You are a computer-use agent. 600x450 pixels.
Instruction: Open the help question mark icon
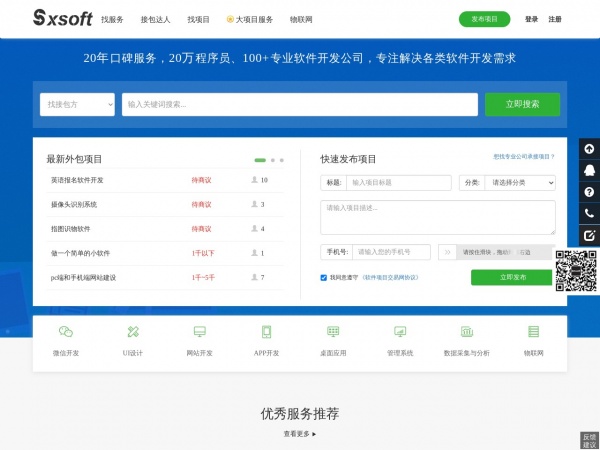click(589, 192)
